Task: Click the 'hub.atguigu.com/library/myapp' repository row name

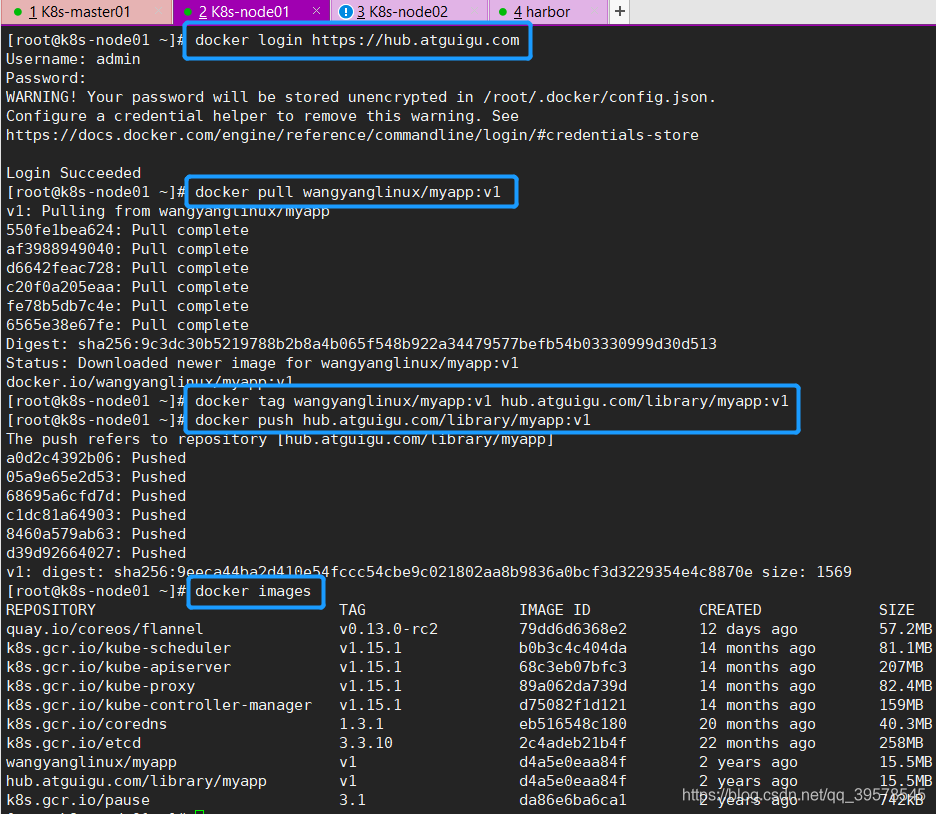Action: (x=136, y=781)
